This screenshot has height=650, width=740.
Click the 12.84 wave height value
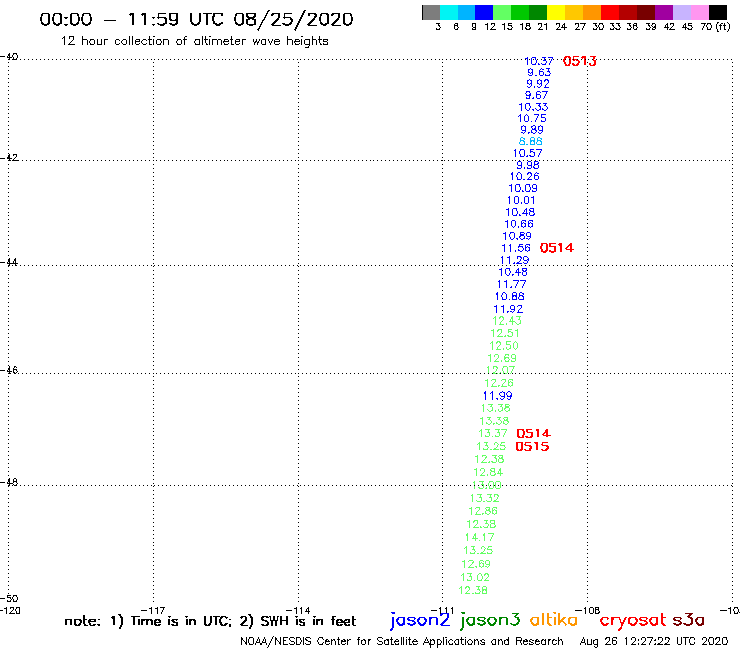488,473
